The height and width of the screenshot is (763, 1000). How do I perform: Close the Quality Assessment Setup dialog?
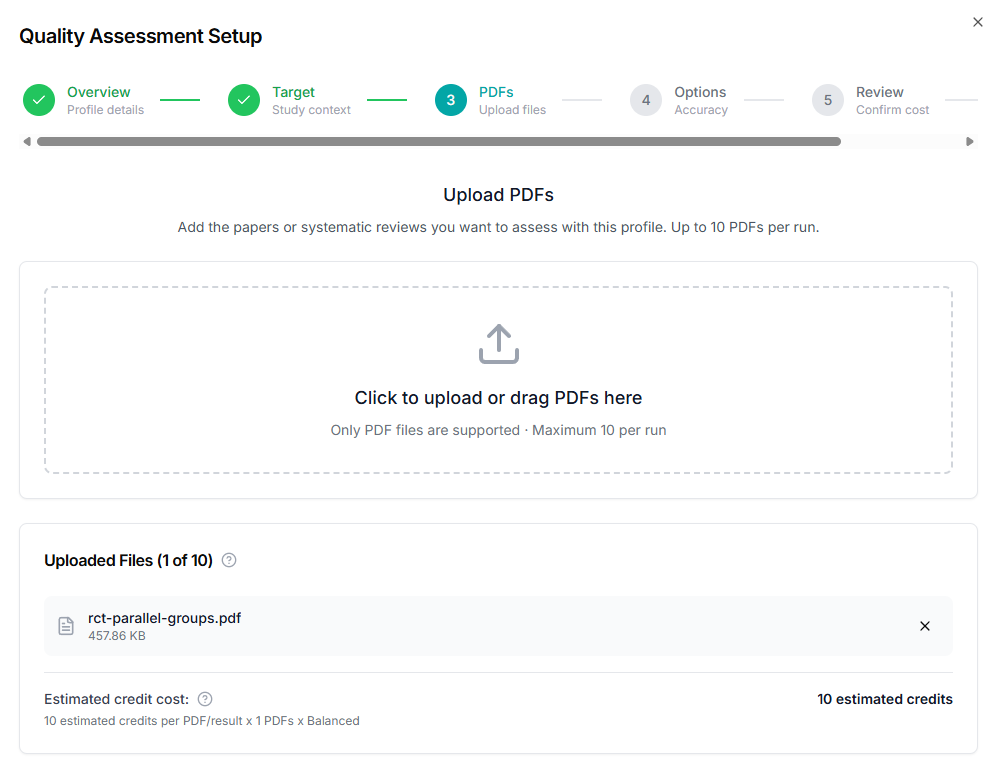[x=977, y=22]
